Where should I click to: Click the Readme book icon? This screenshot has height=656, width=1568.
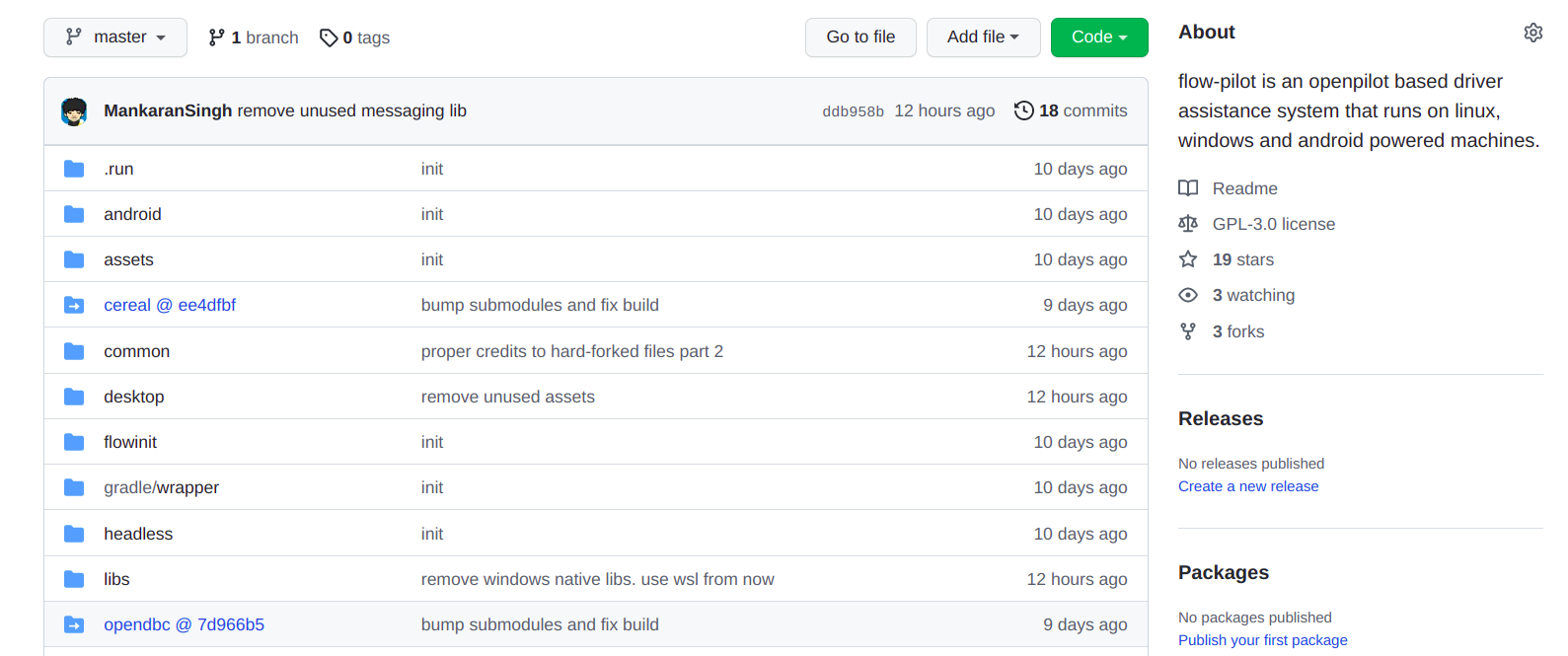[1188, 188]
